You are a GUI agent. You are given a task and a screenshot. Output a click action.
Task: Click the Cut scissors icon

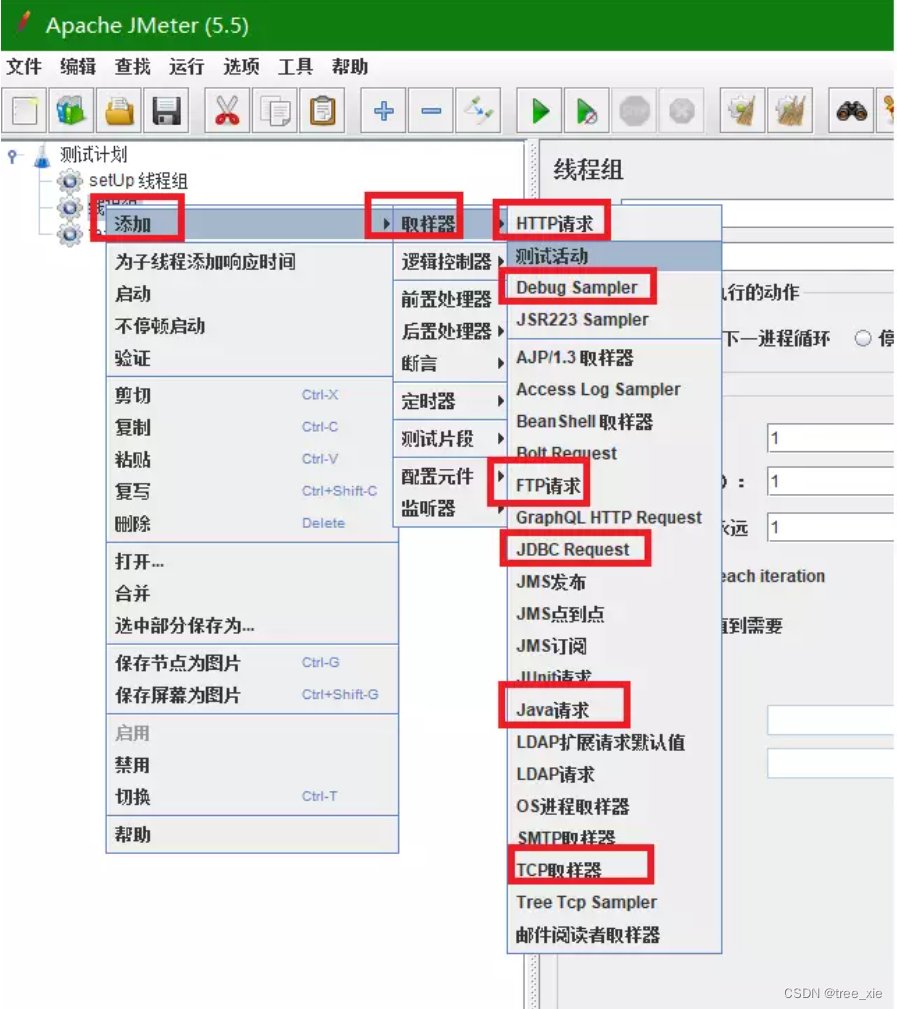point(227,111)
